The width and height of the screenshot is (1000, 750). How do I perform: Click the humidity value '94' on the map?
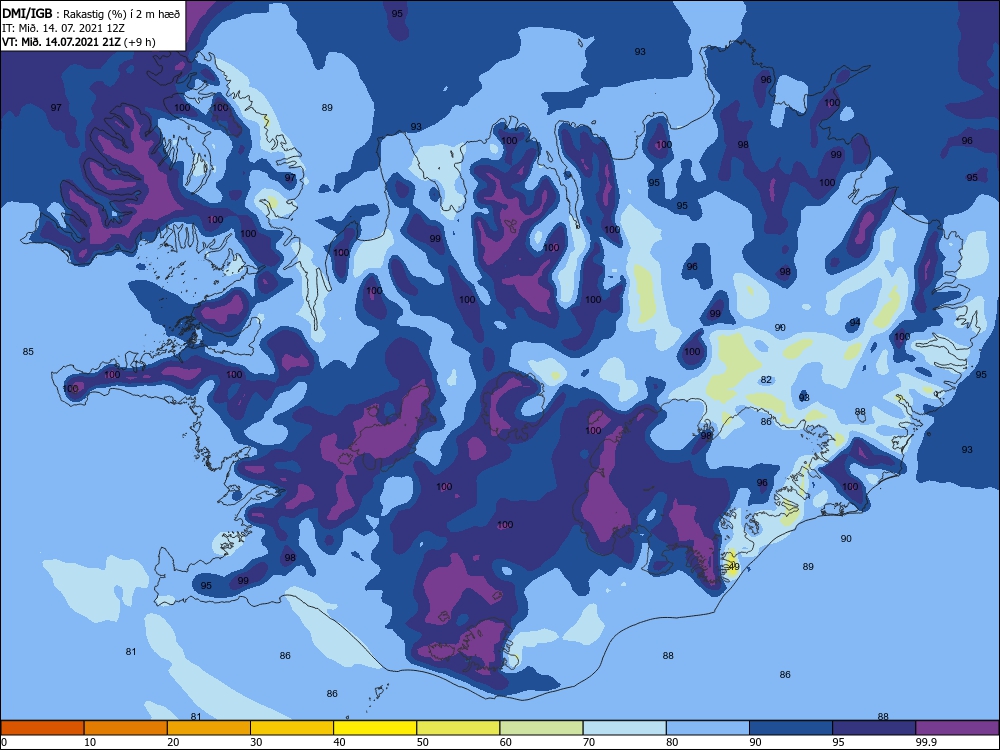(855, 322)
